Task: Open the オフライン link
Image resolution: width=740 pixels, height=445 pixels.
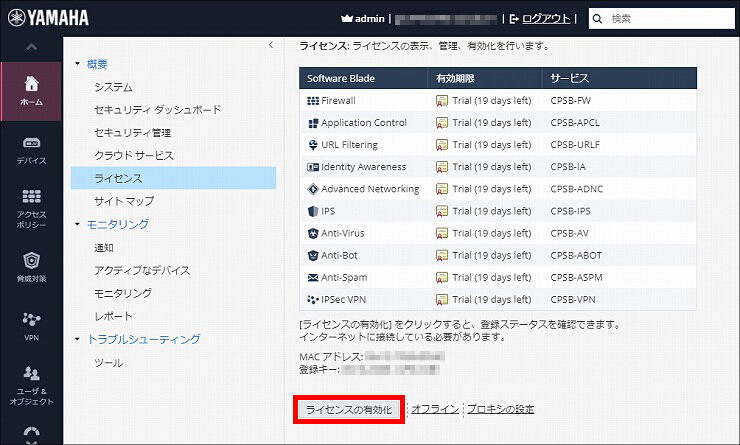Action: tap(435, 409)
